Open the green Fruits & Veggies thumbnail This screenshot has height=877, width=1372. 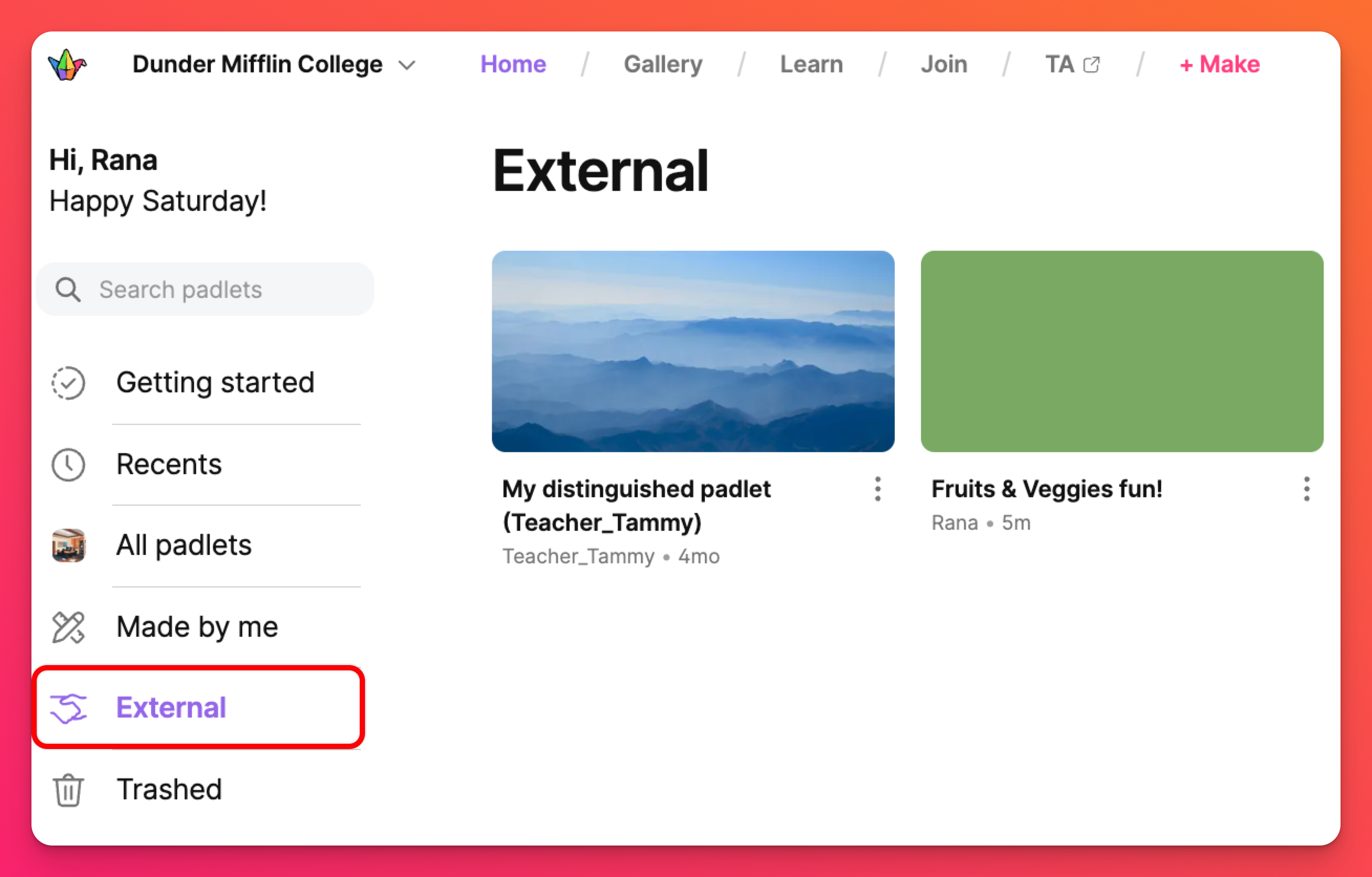[x=1122, y=351]
